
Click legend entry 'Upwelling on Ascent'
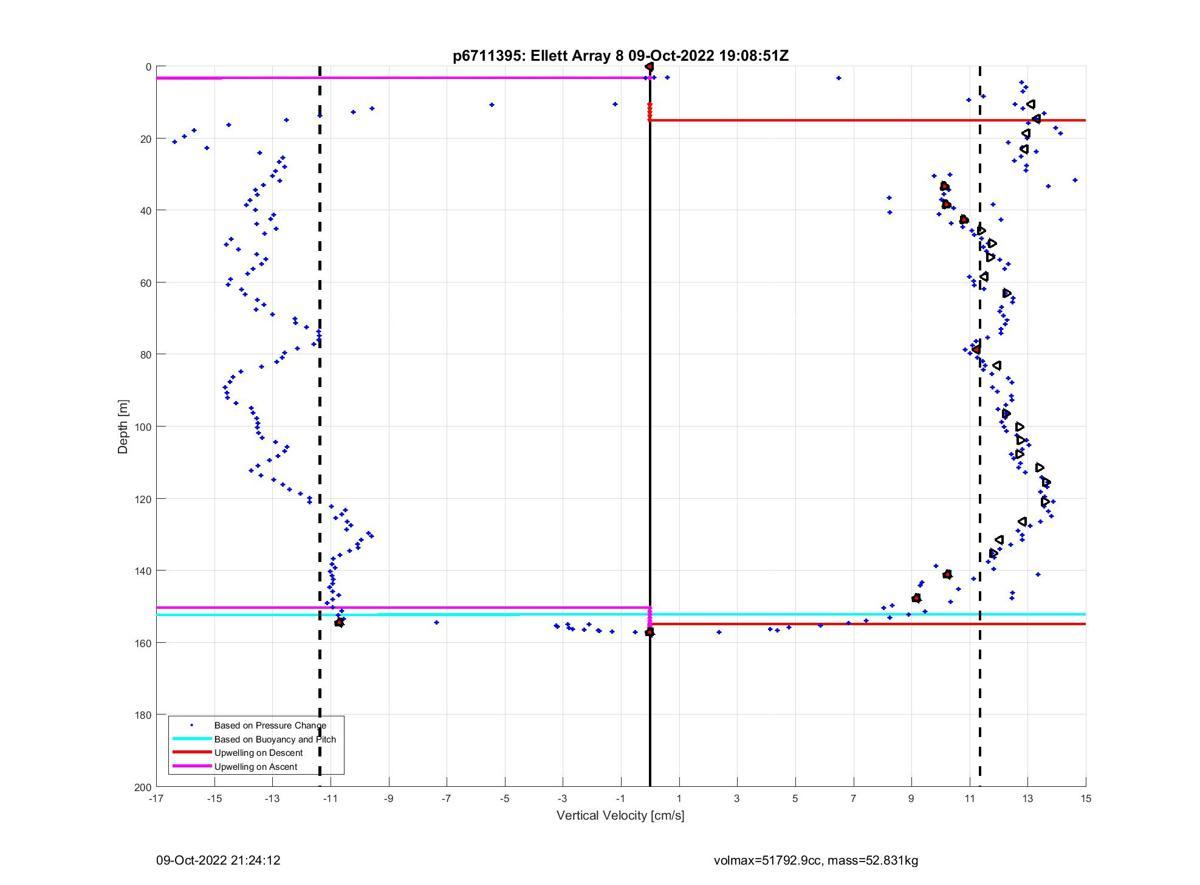(x=257, y=767)
